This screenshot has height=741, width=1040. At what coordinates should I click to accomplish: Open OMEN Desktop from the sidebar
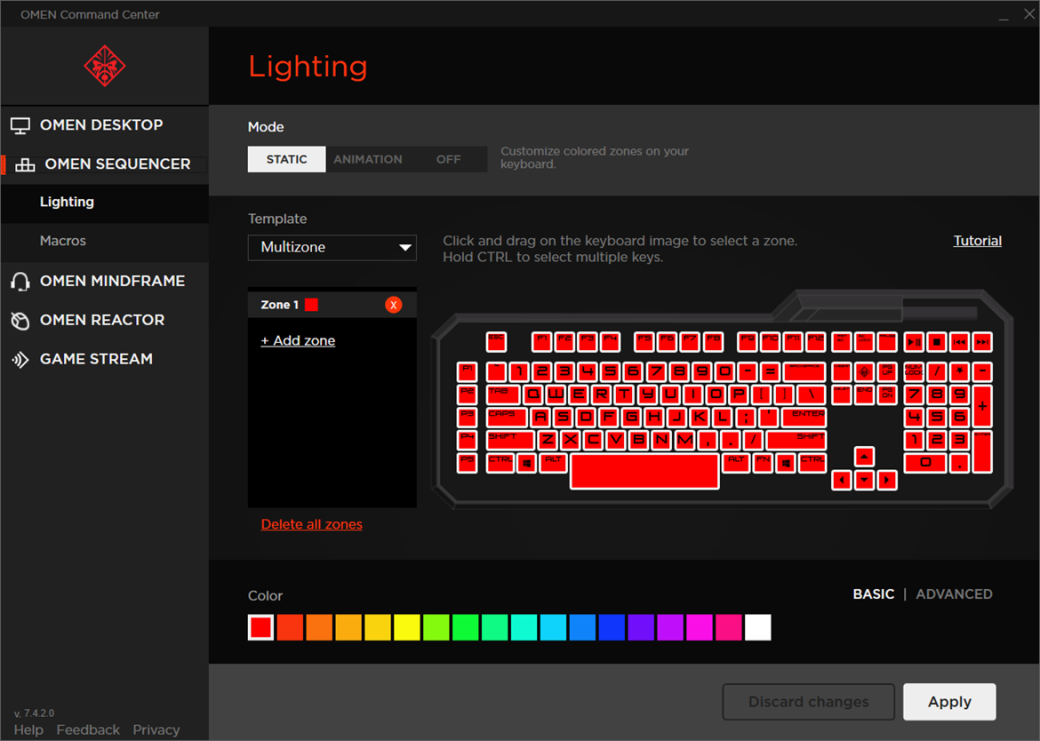(x=101, y=125)
